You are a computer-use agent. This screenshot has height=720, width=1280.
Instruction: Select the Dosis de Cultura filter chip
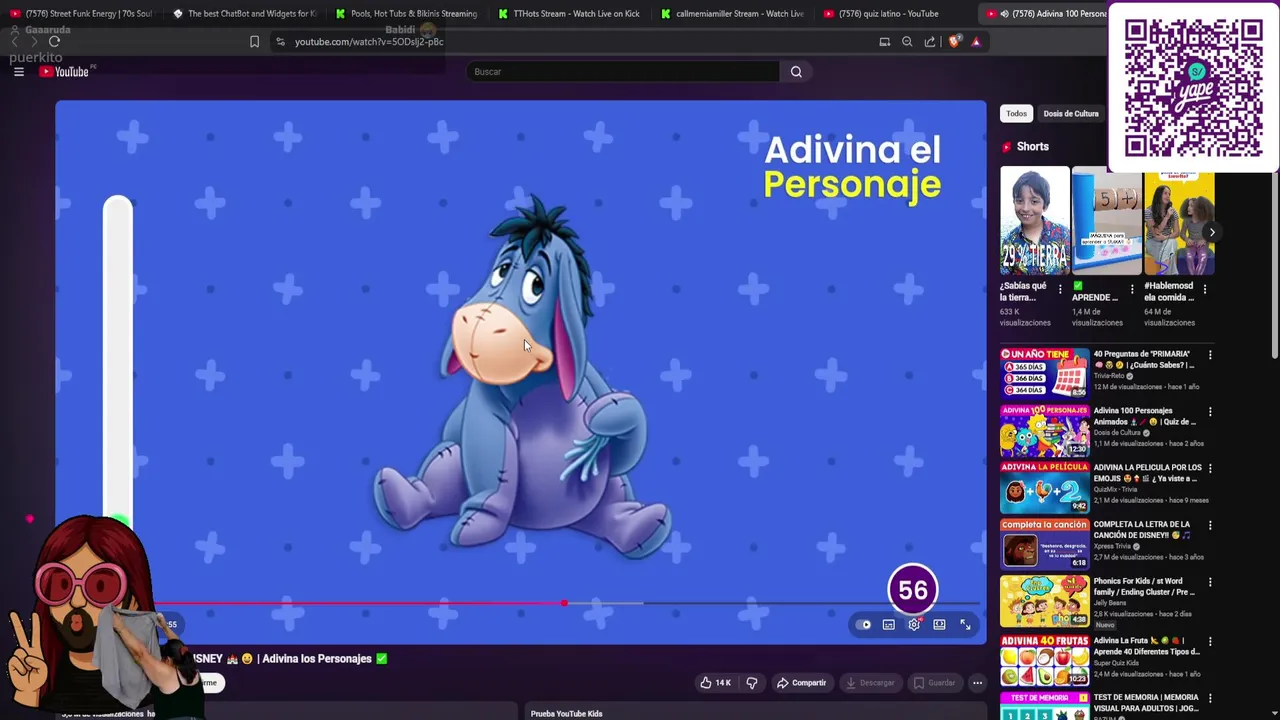click(1071, 113)
